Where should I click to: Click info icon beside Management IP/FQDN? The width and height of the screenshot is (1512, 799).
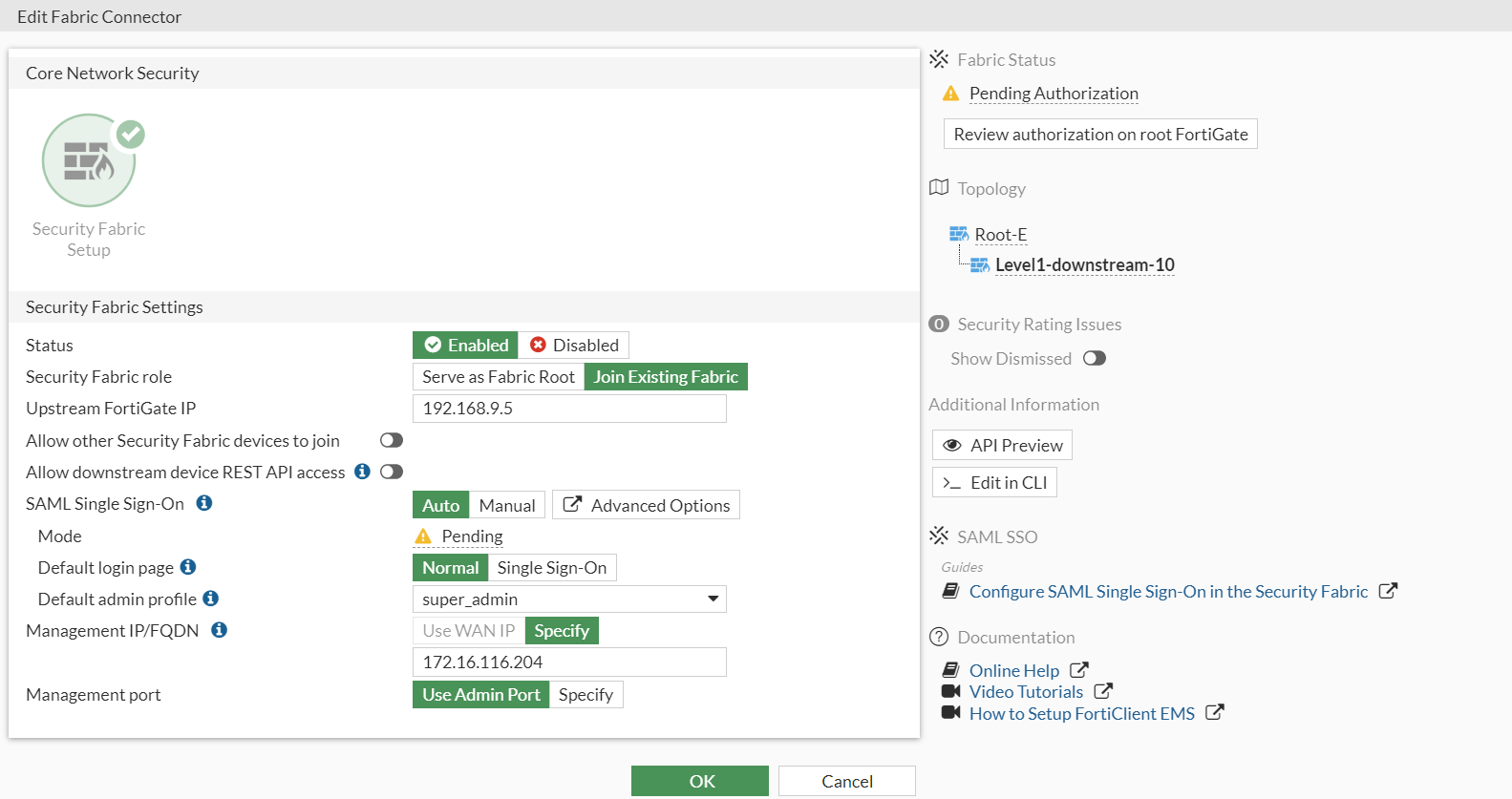click(x=219, y=630)
